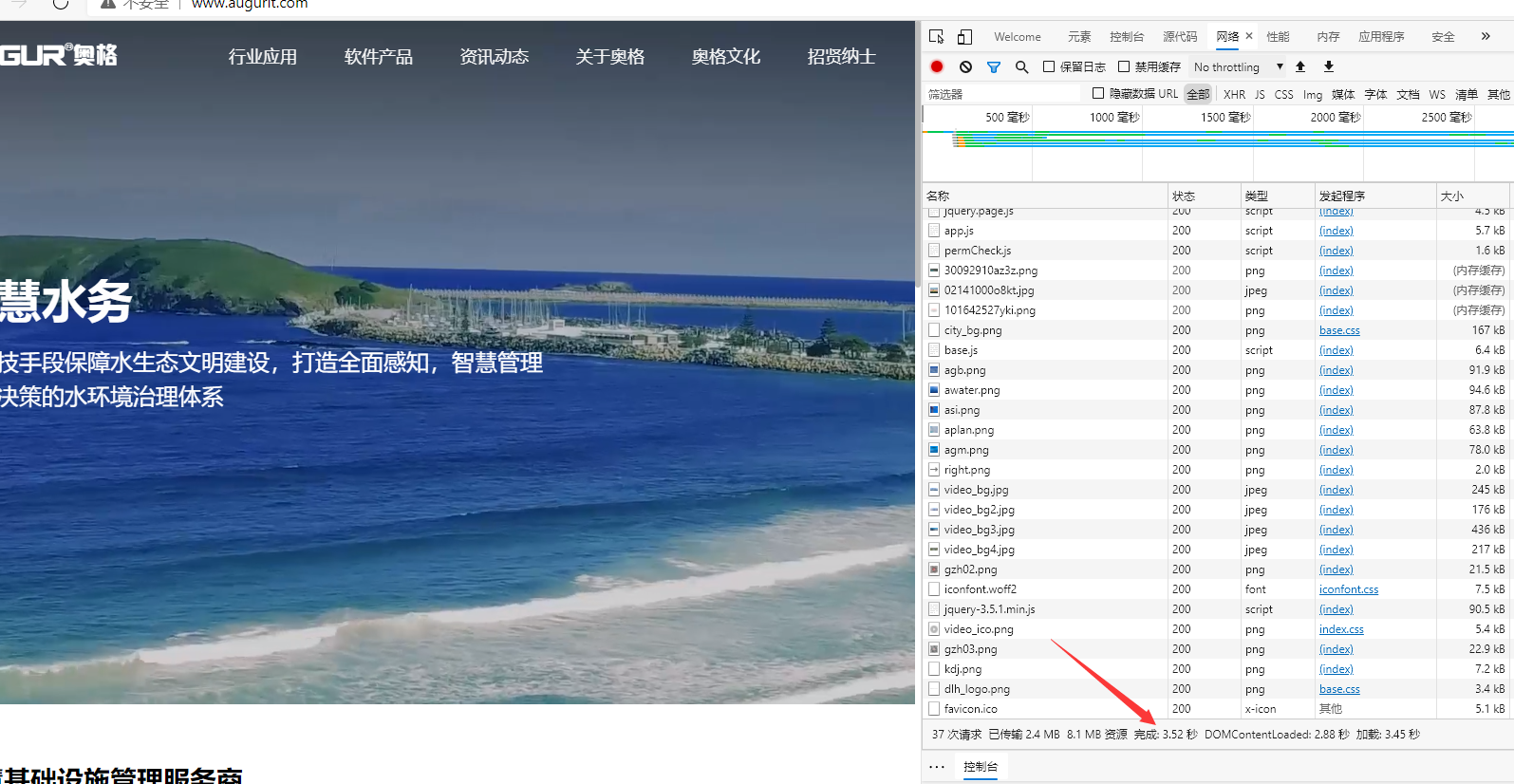Filter requests by XHR type
1514x784 pixels.
(x=1234, y=94)
